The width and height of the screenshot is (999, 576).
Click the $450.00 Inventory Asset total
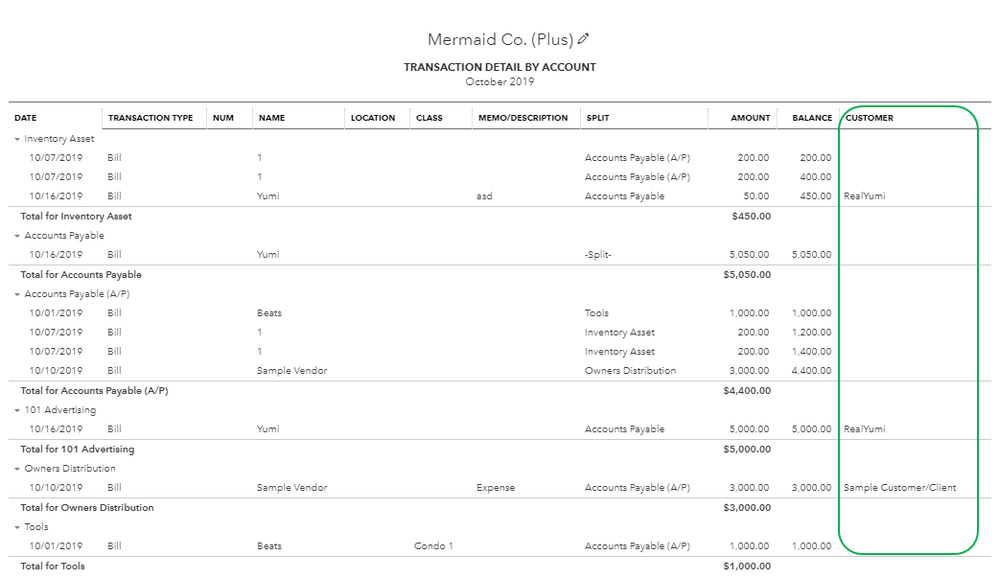[751, 216]
